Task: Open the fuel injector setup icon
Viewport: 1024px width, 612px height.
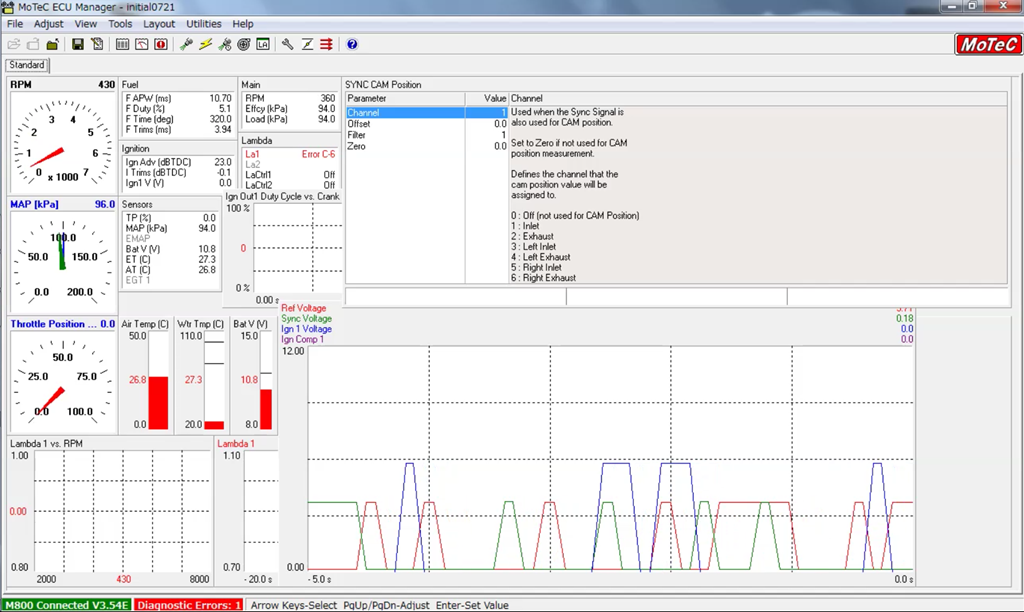Action: coord(187,44)
